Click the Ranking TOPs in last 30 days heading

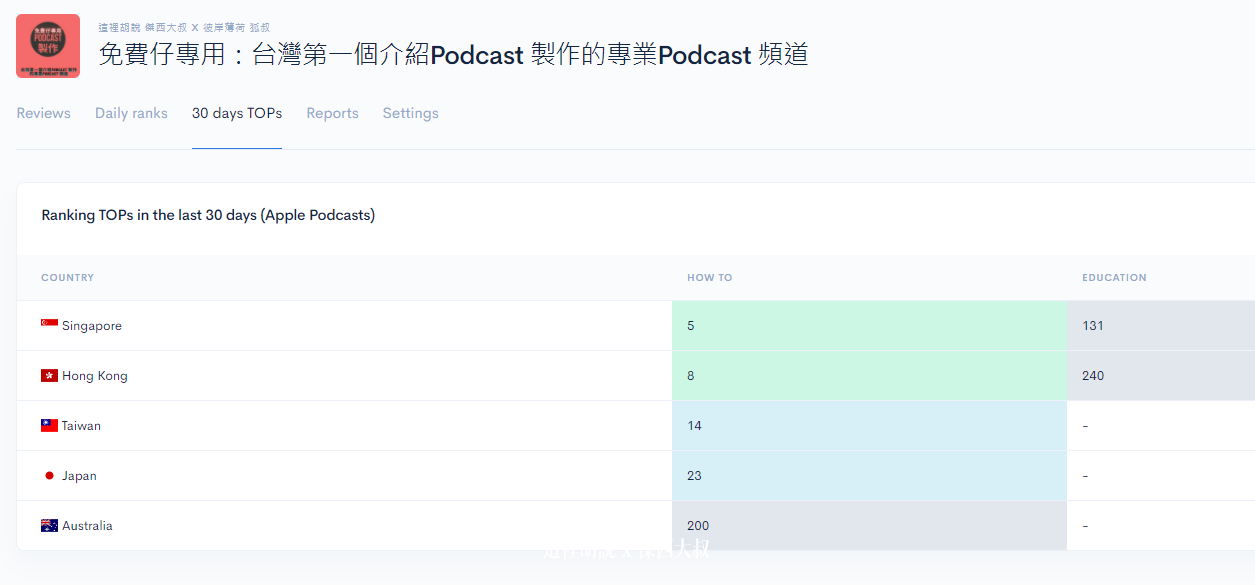coord(208,215)
